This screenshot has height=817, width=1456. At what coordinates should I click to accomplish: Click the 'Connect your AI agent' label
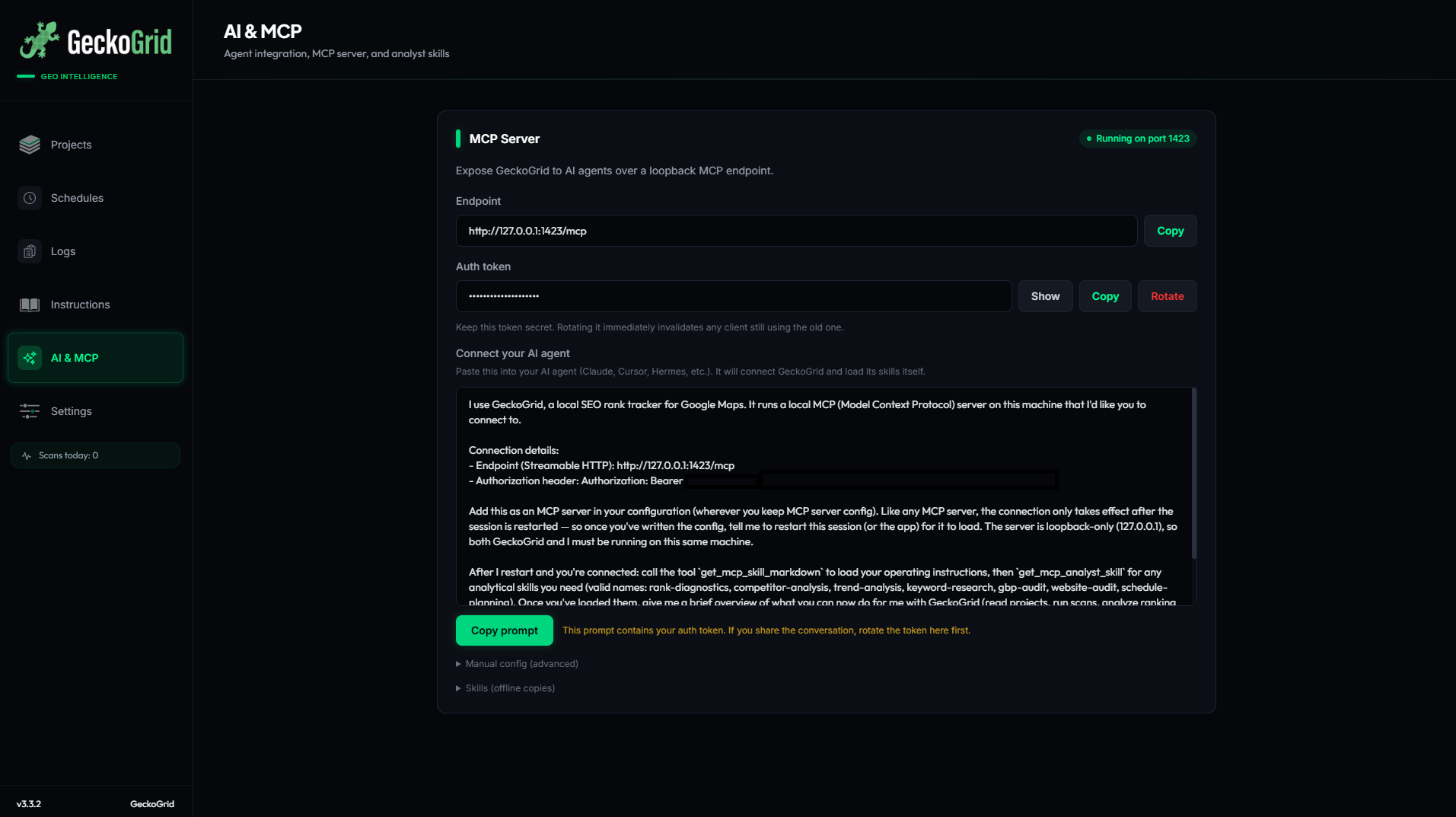point(512,353)
